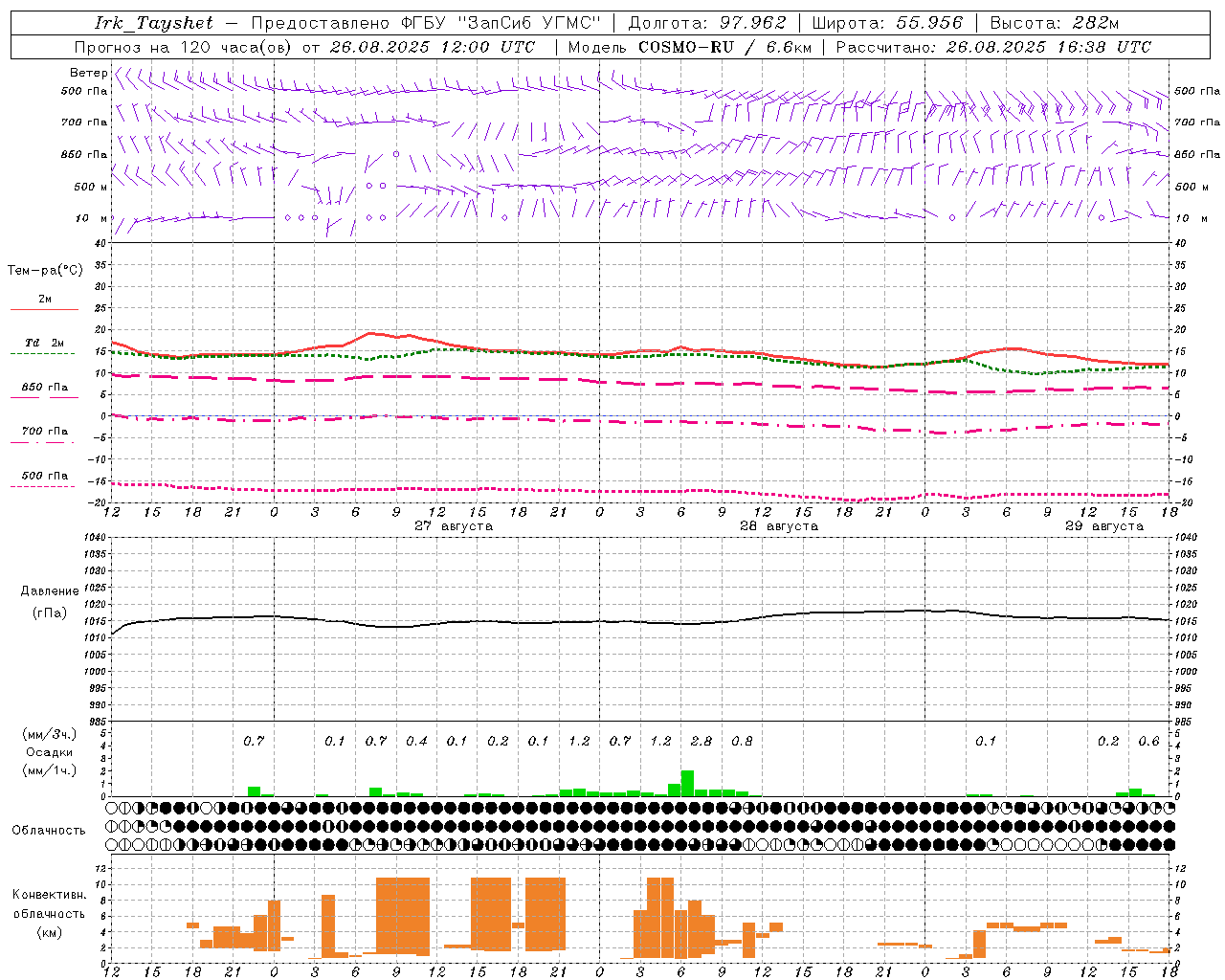Select the Давление pressure panel label
The width and height of the screenshot is (1225, 980).
[x=50, y=591]
